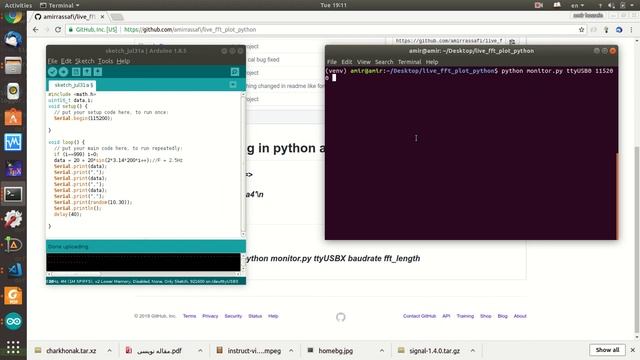640x360 pixels.
Task: Open the terminal window View menu
Action: pos(363,62)
